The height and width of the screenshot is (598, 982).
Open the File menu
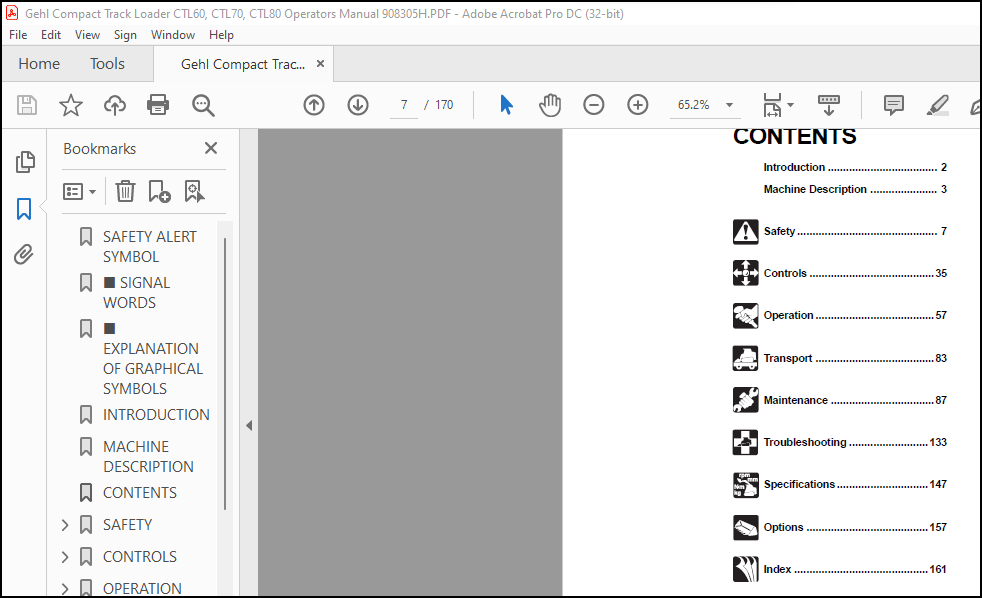coord(18,35)
